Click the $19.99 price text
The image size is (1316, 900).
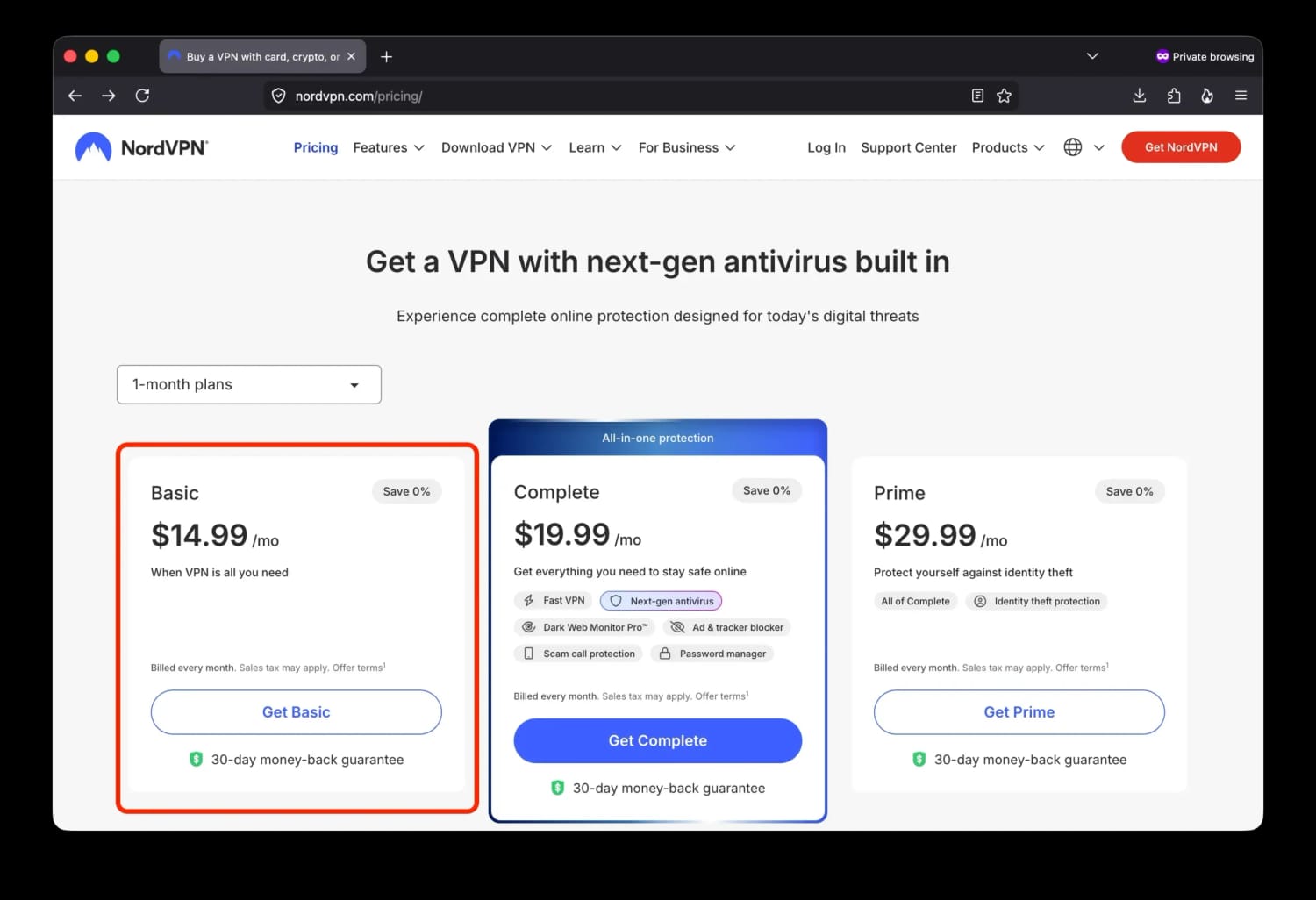561,534
